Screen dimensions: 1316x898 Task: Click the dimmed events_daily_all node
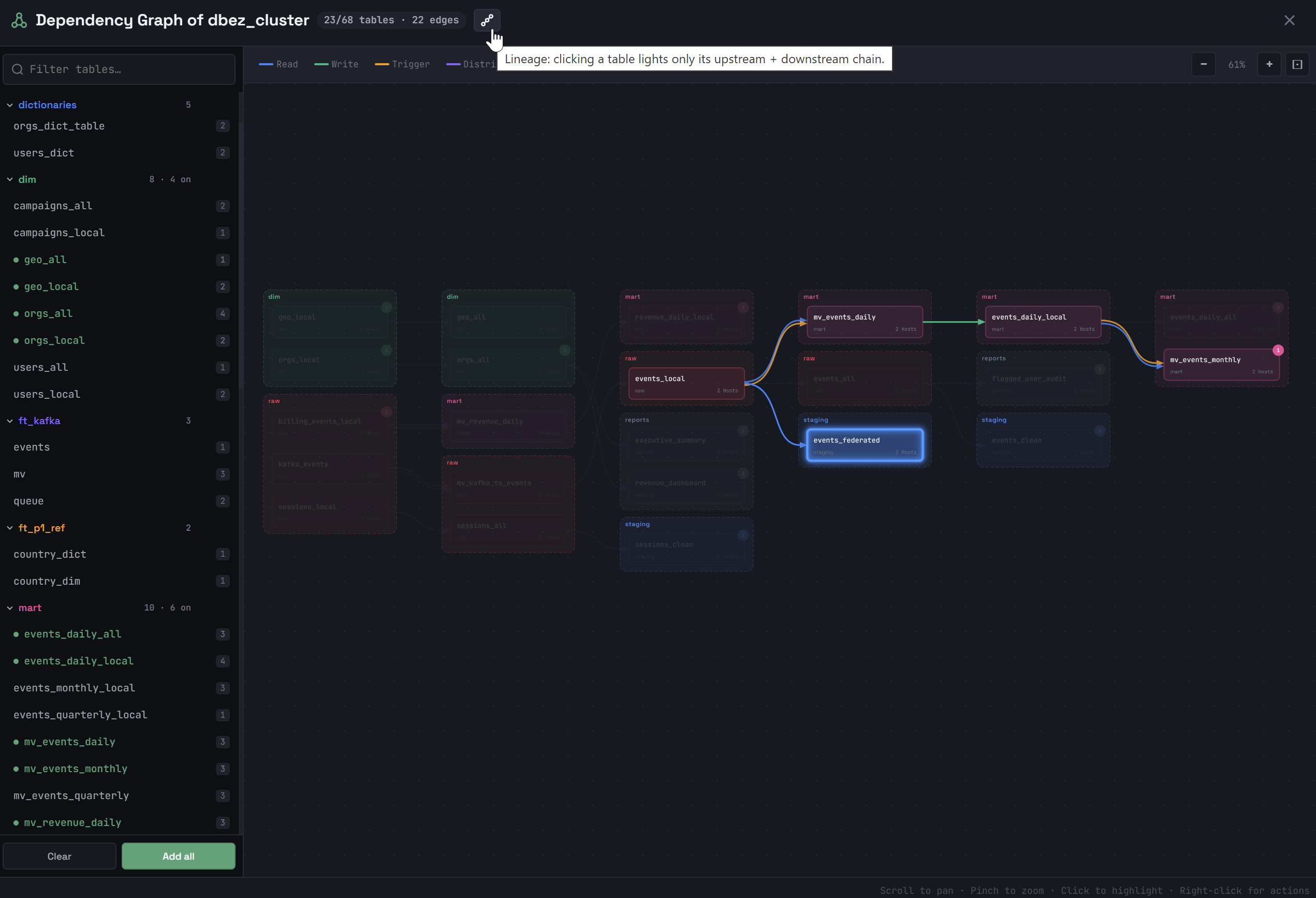[x=1221, y=322]
